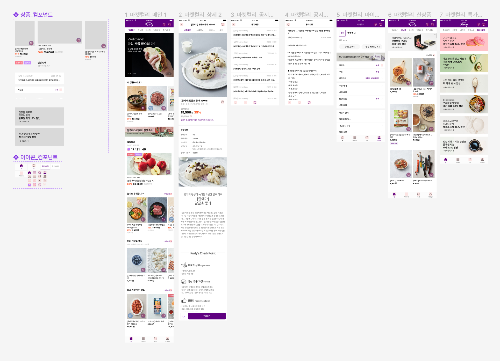This screenshot has height=361, width=500.
Task: Tap the home icon in frame 7 bottom bar
Action: [446, 160]
